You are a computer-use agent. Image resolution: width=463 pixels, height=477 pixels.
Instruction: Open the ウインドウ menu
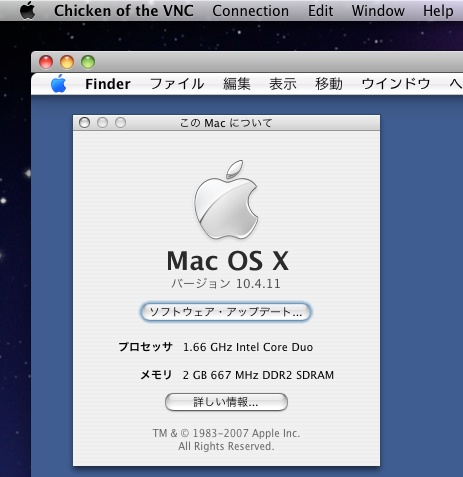point(396,84)
